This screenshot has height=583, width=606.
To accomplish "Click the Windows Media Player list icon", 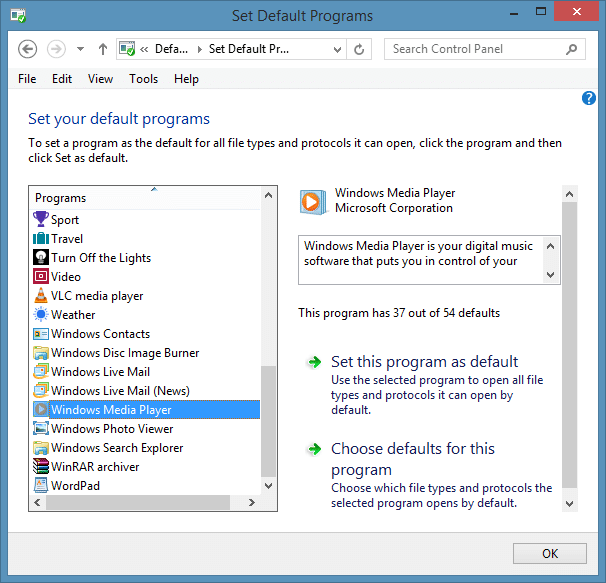I will pos(41,409).
